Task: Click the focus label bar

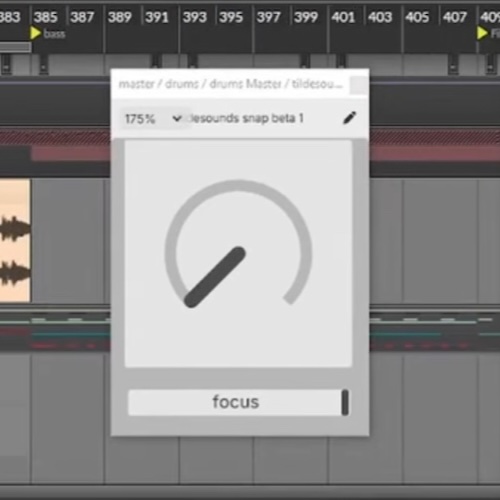Action: pos(235,402)
